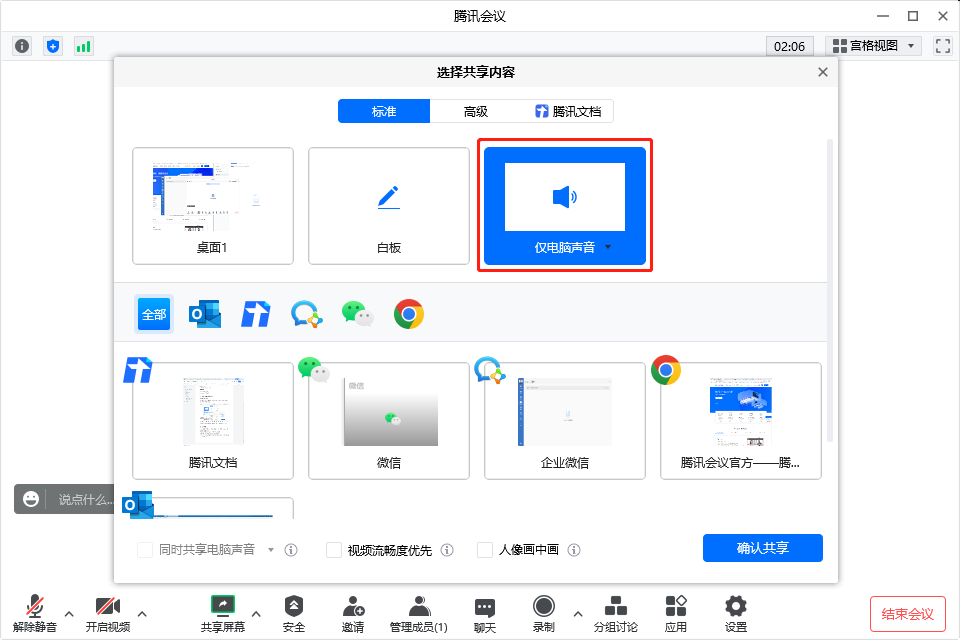This screenshot has width=960, height=640.
Task: Select the 仅电脑声音 audio-only option
Action: click(x=565, y=206)
